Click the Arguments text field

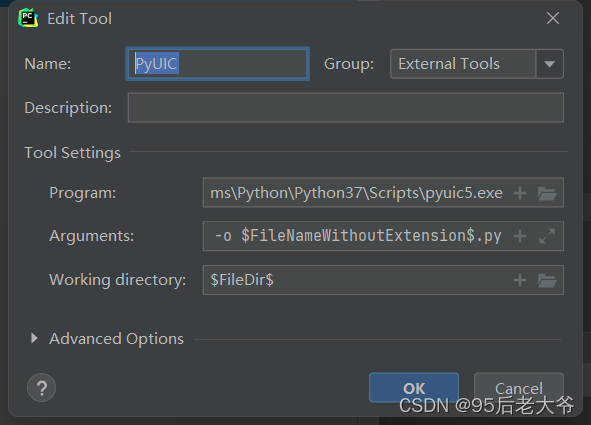point(357,236)
